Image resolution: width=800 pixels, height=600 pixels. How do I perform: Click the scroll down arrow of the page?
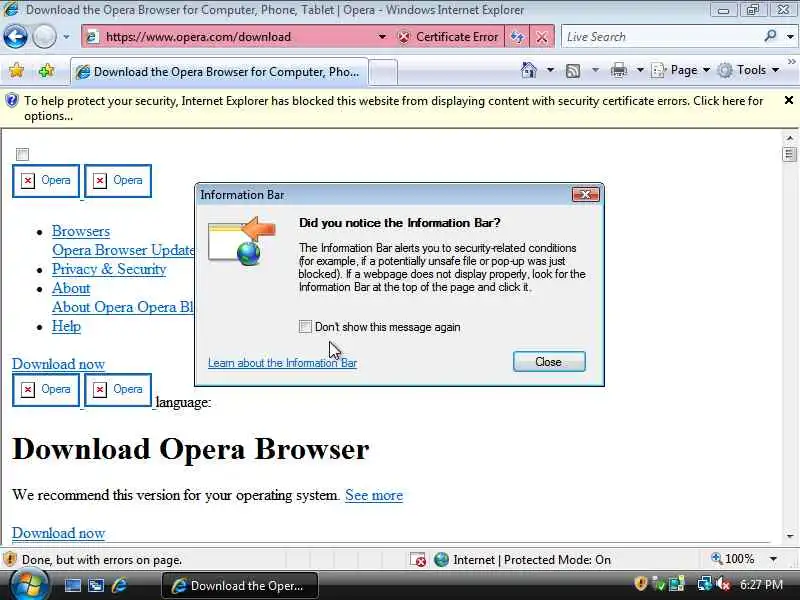(790, 536)
